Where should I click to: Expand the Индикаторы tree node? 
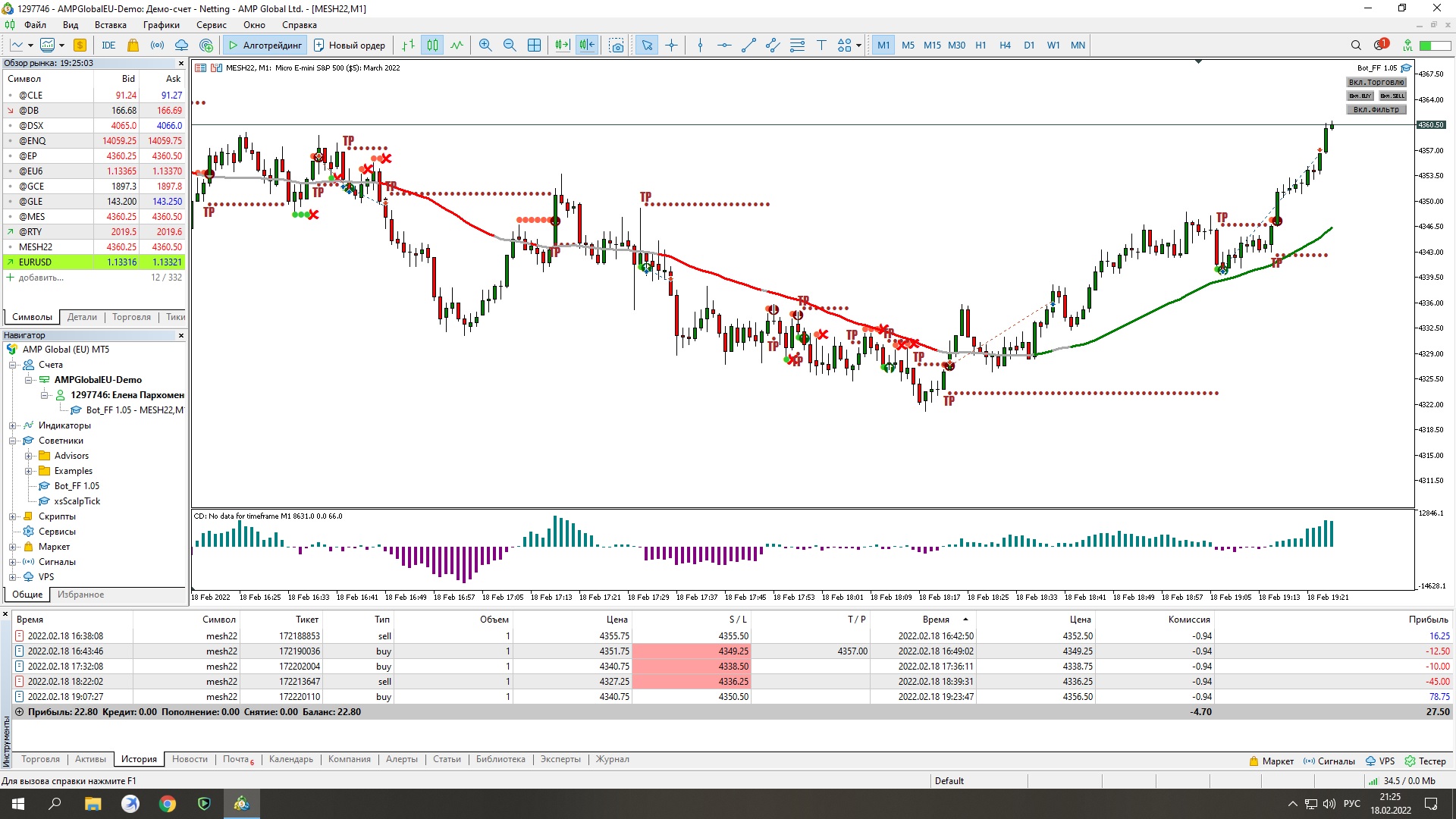pos(13,425)
